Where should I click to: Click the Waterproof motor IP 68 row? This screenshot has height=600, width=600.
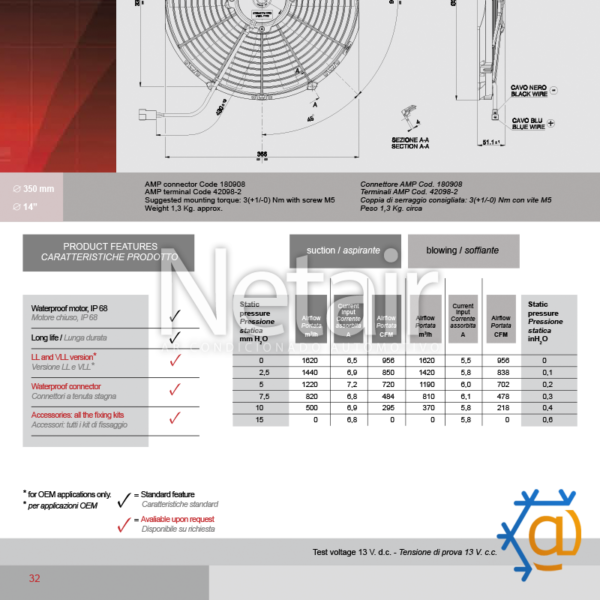85,312
